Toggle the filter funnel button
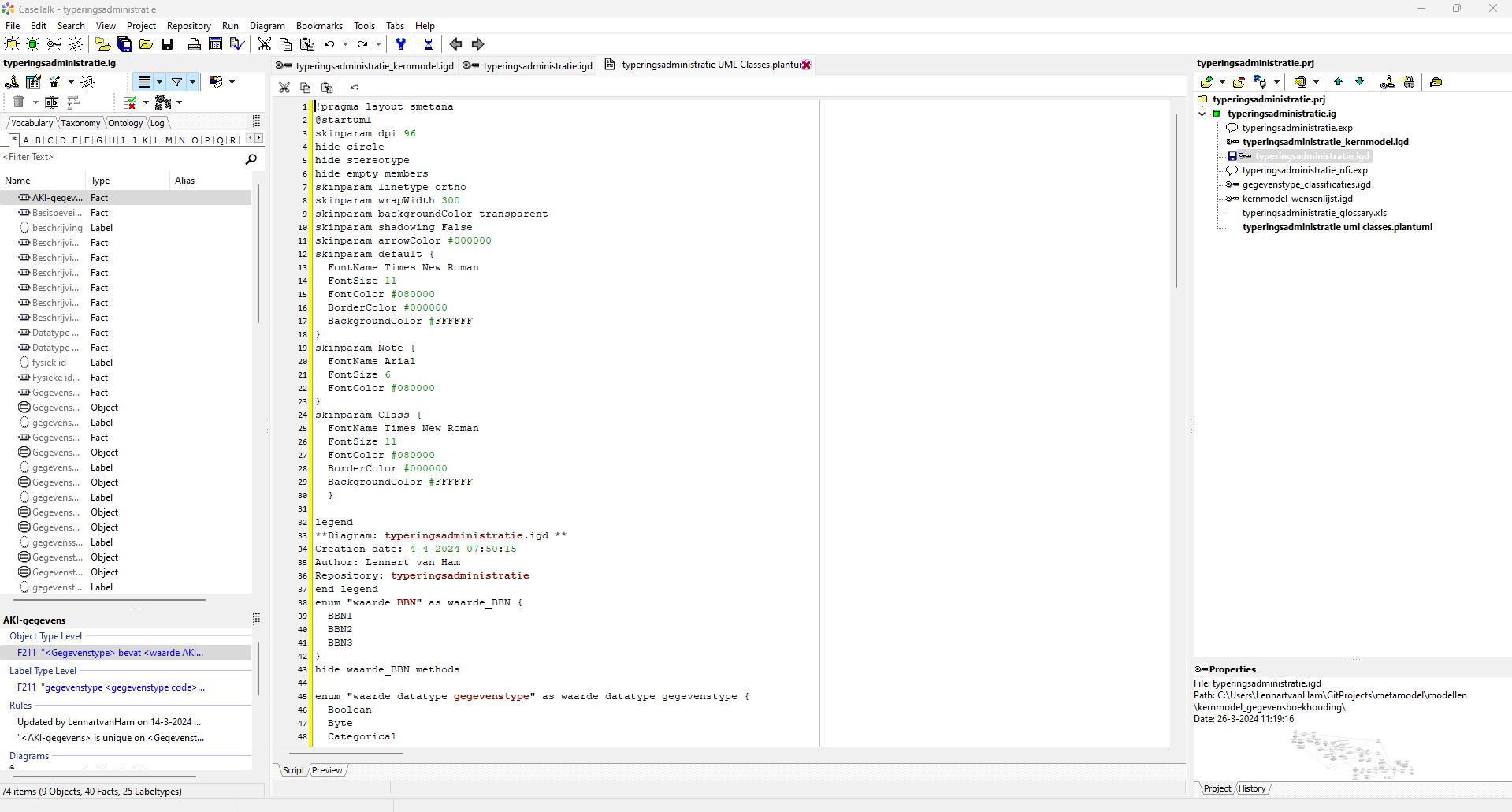Image resolution: width=1512 pixels, height=812 pixels. [177, 82]
